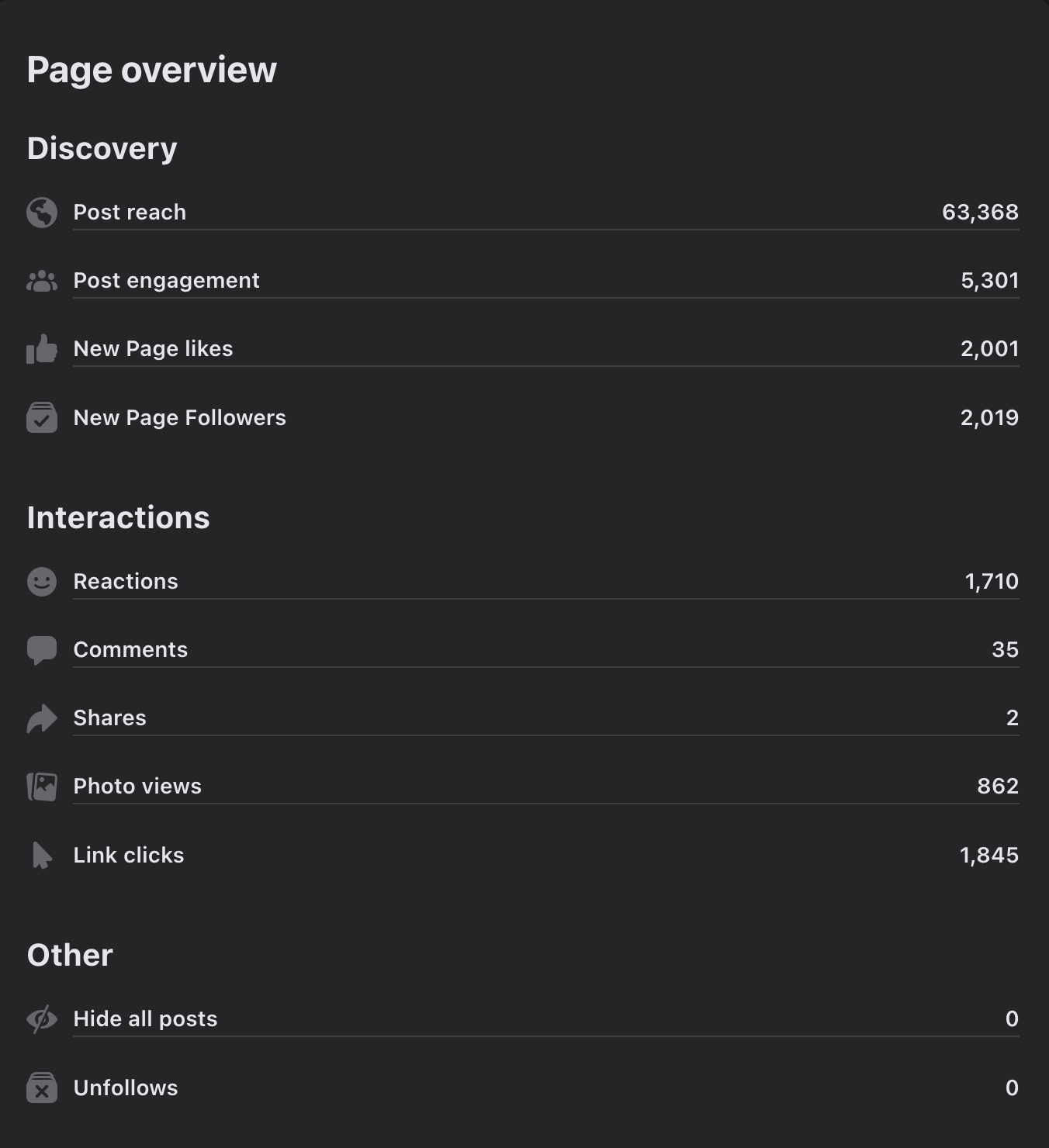1049x1148 pixels.
Task: Click the checkmark box icon for New Page Followers
Action: [42, 417]
